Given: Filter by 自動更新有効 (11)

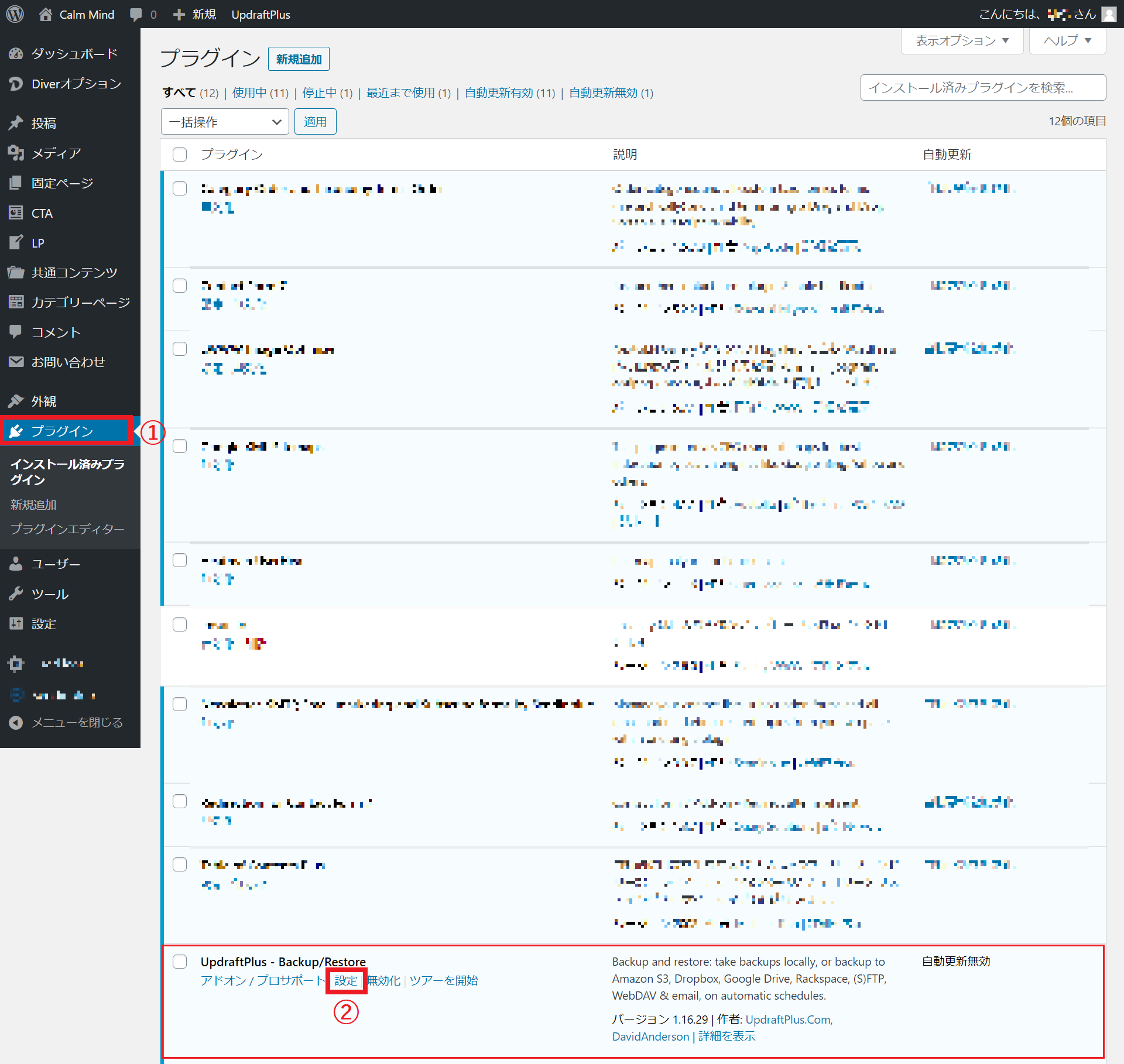Looking at the screenshot, I should click(510, 92).
